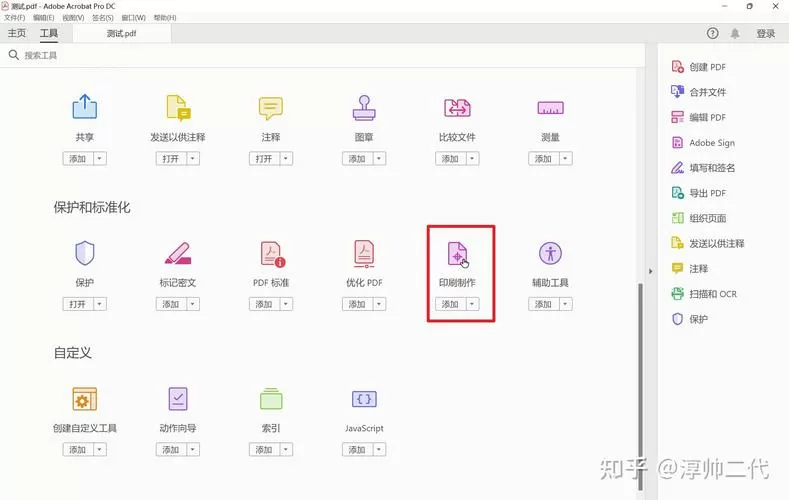789x500 pixels.
Task: Click 合并文件 in the right panel
Action: click(x=698, y=92)
